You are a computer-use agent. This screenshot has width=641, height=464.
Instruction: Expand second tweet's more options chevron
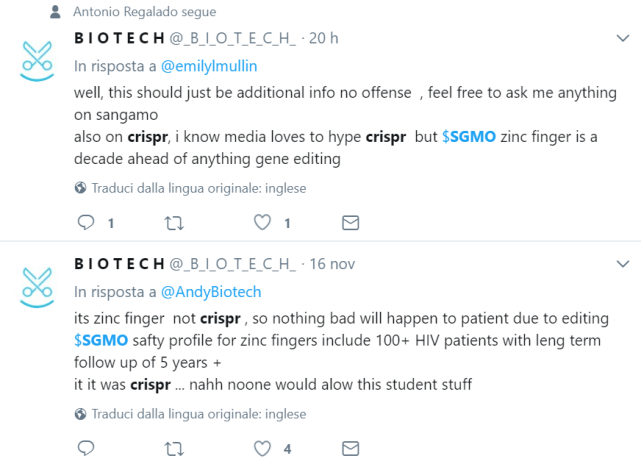tap(620, 264)
